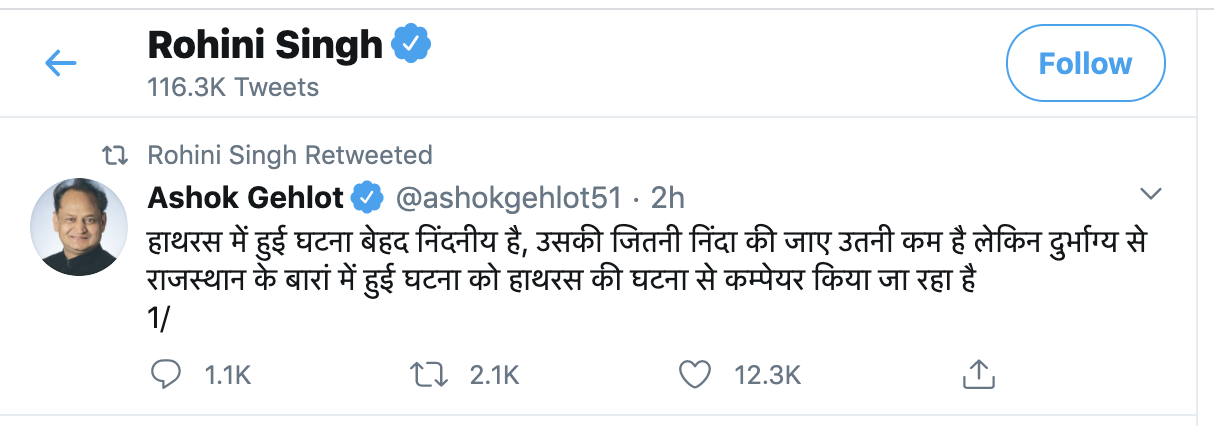Open the @ashokgehlot51 handle
This screenshot has width=1214, height=426.
tap(509, 197)
